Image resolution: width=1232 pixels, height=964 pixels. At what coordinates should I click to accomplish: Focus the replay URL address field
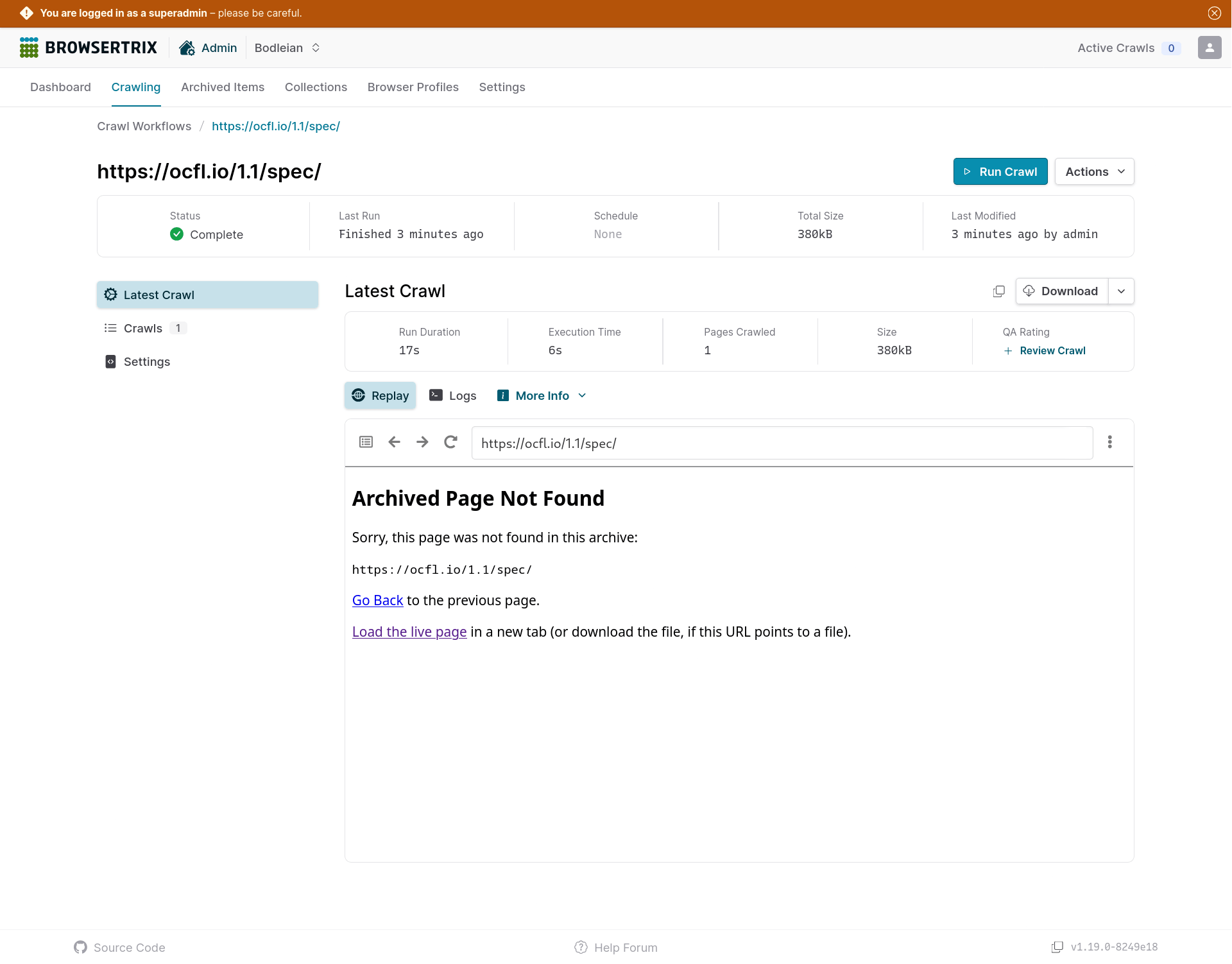click(x=782, y=443)
